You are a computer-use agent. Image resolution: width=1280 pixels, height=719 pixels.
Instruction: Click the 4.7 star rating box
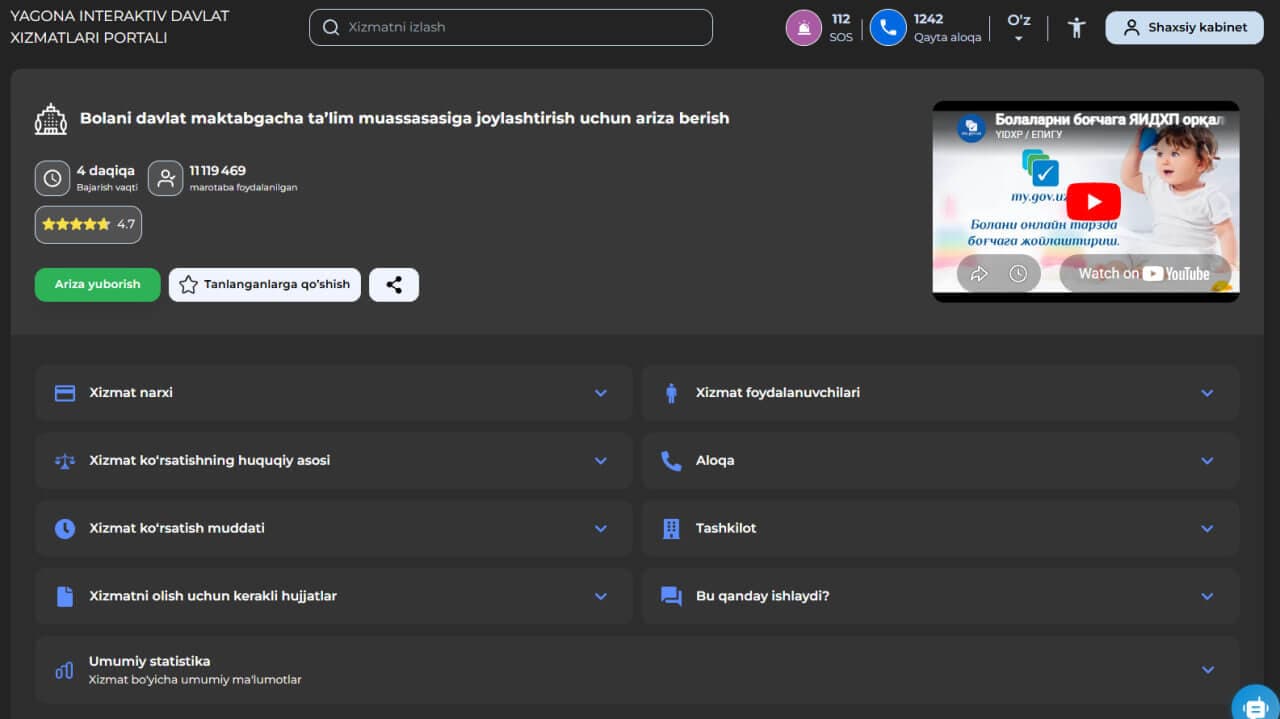tap(88, 225)
